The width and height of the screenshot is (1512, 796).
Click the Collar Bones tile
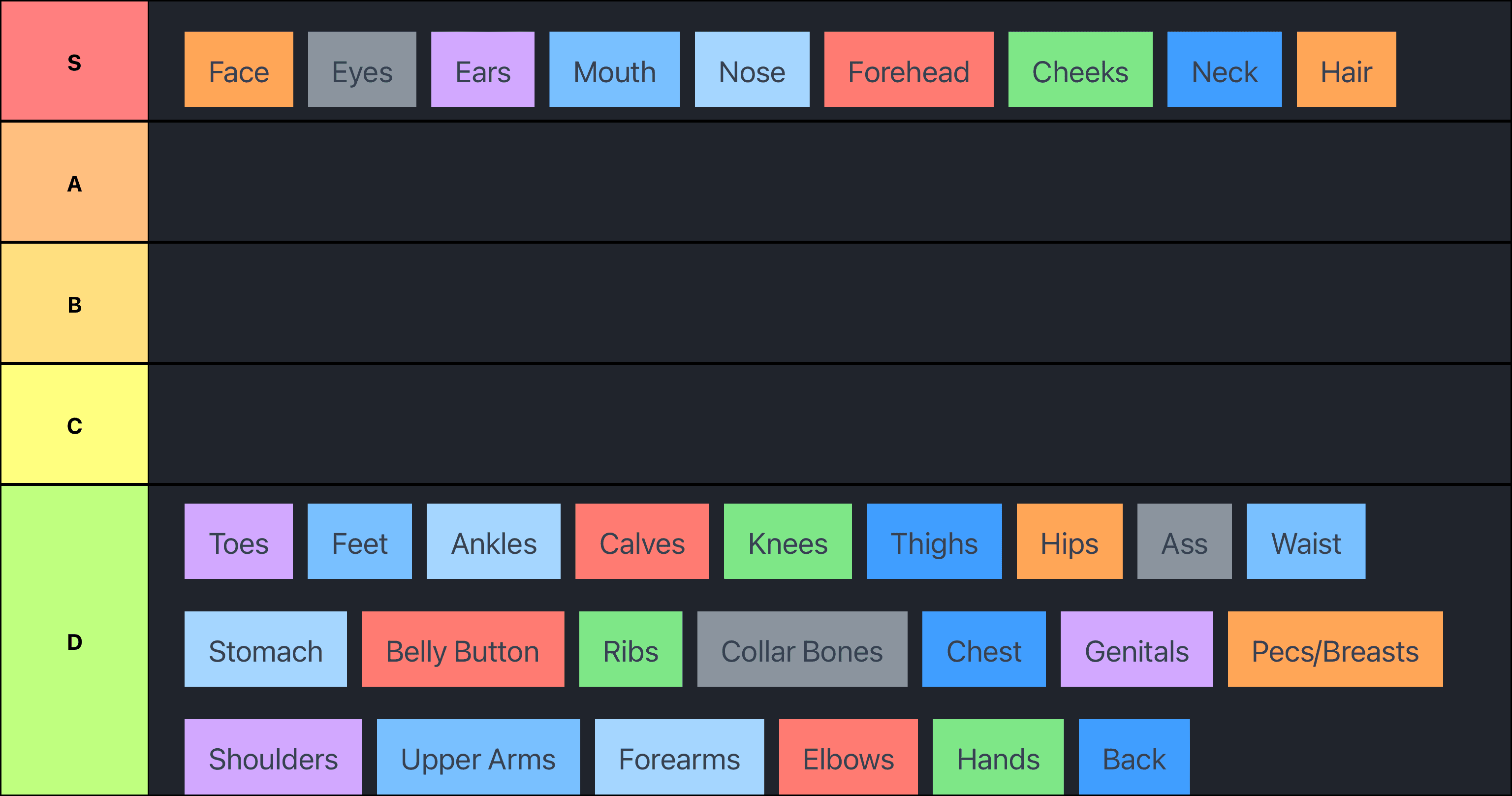[x=802, y=649]
